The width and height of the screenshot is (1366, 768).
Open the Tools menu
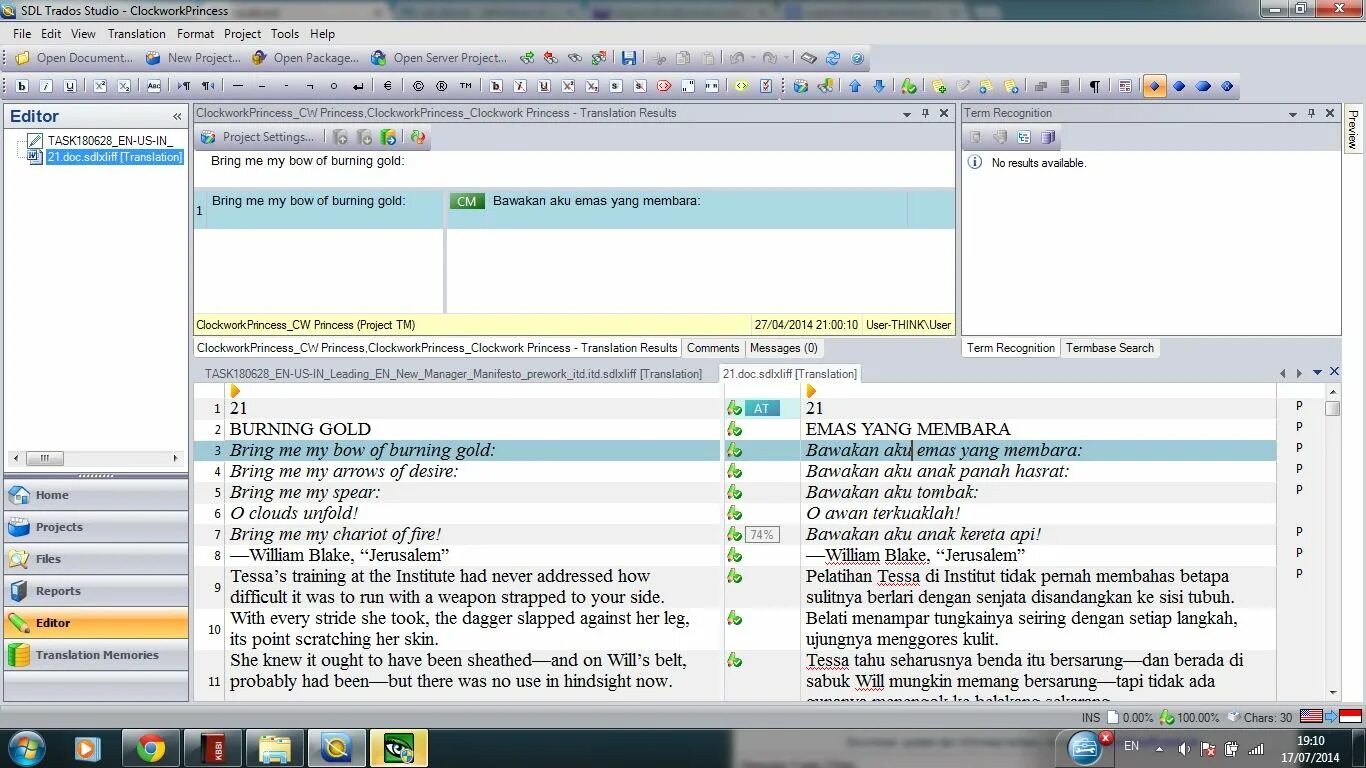point(285,33)
